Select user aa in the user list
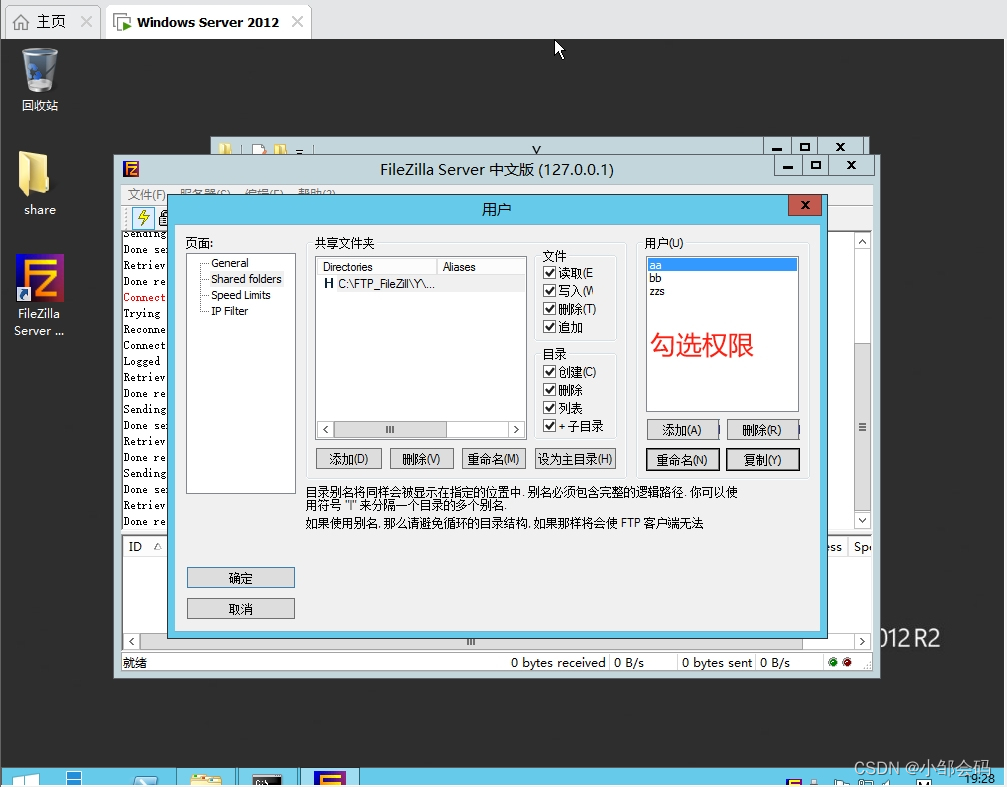 [x=722, y=265]
